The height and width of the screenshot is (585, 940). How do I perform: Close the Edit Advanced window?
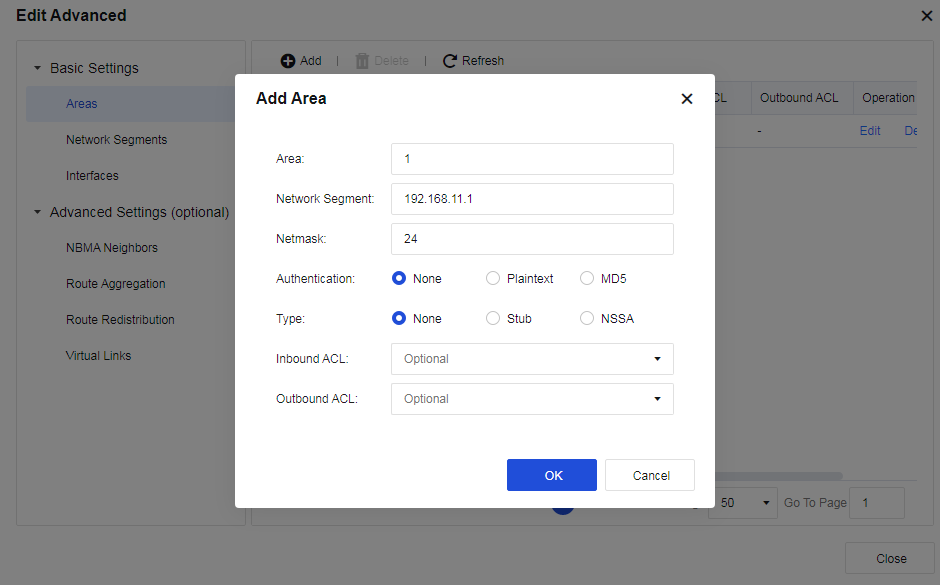point(926,16)
